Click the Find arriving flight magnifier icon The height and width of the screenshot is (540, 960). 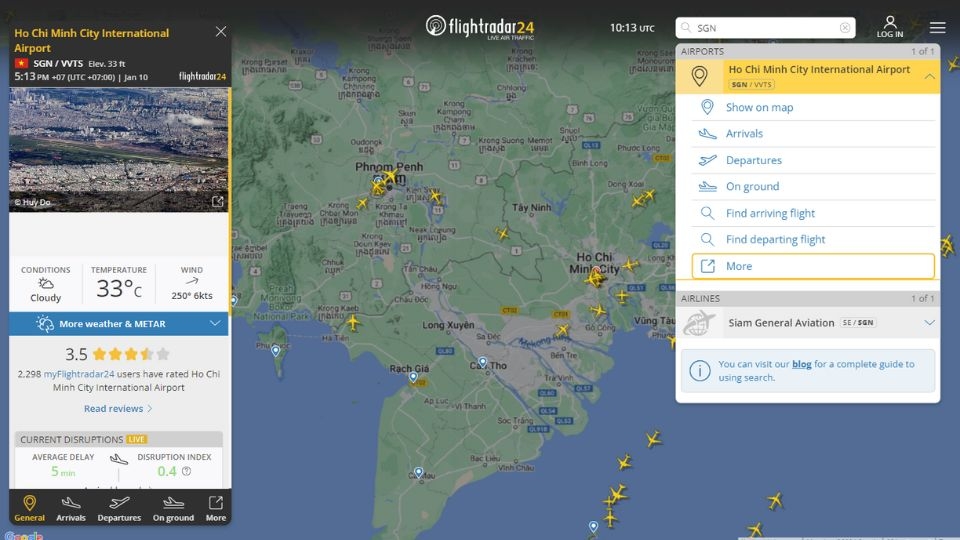coord(707,213)
